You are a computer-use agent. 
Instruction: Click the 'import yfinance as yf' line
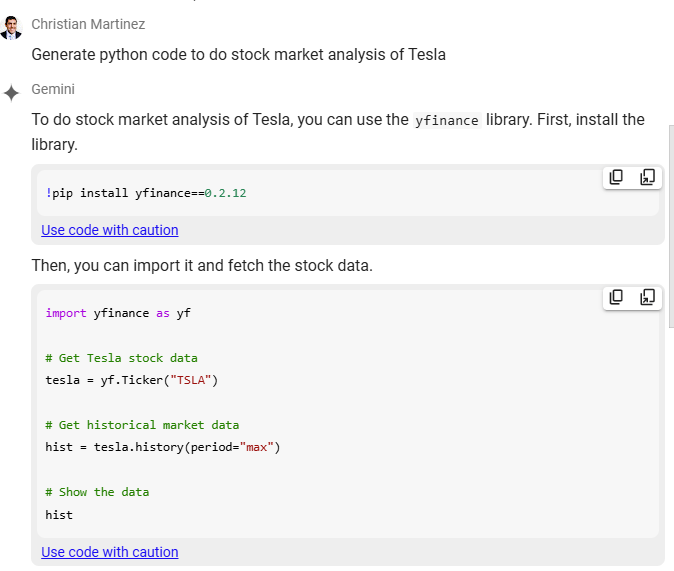[118, 313]
